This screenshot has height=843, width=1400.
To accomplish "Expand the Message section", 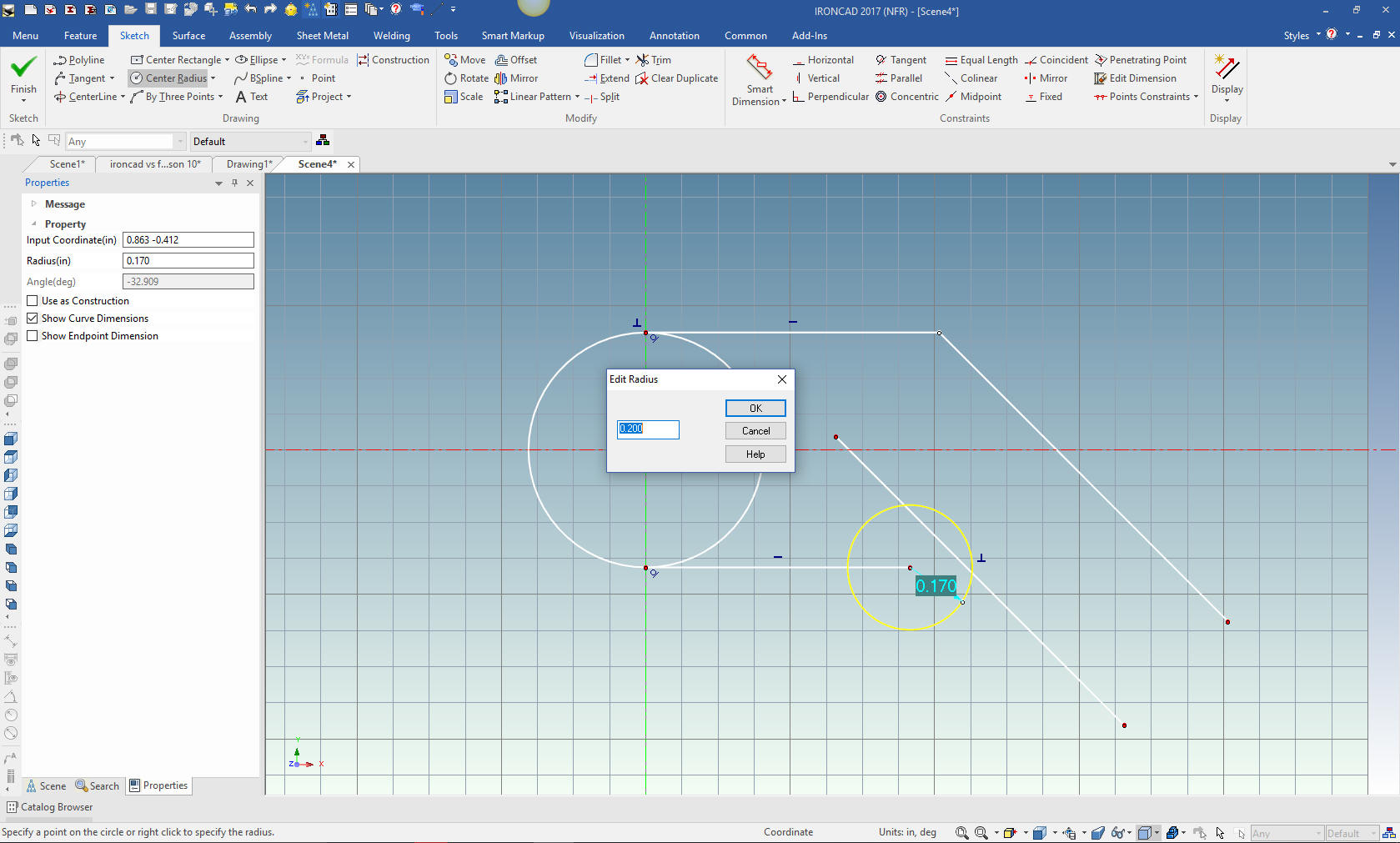I will (34, 204).
